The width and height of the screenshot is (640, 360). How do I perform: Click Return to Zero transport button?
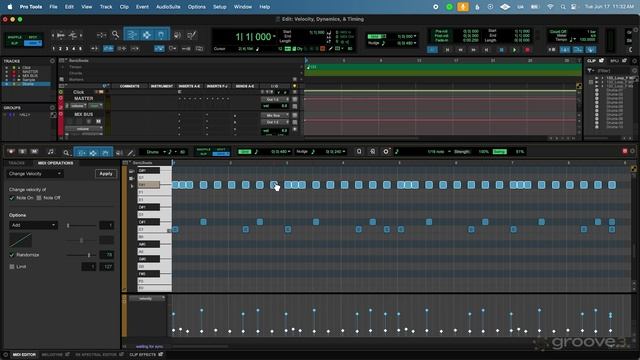coord(447,50)
